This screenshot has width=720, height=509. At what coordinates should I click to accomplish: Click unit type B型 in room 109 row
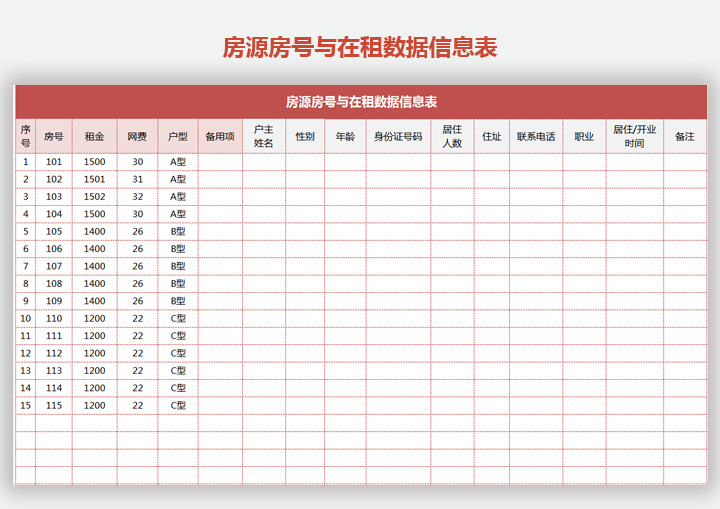pyautogui.click(x=178, y=301)
